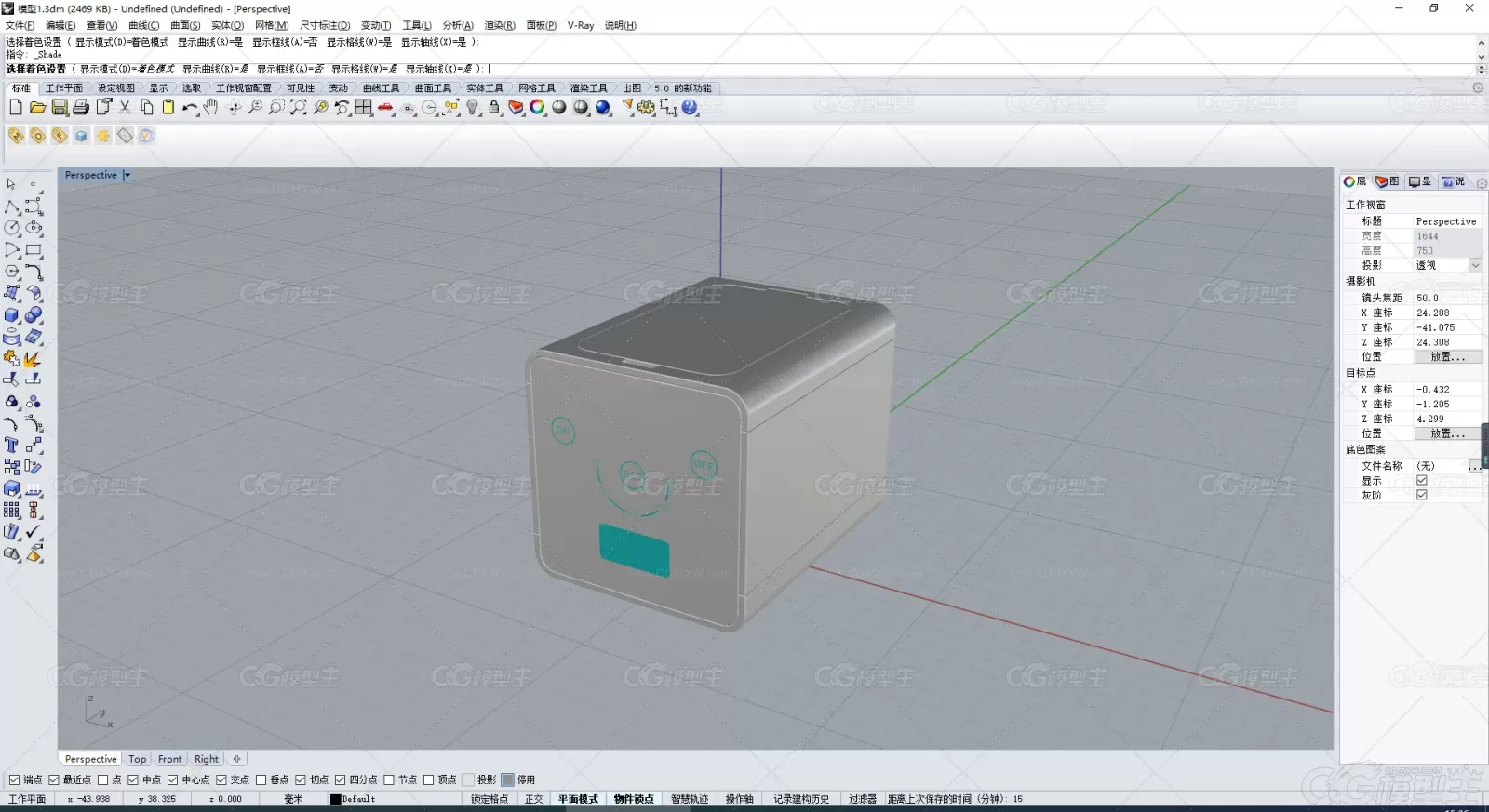Click the light bulb hide icon

pyautogui.click(x=473, y=108)
